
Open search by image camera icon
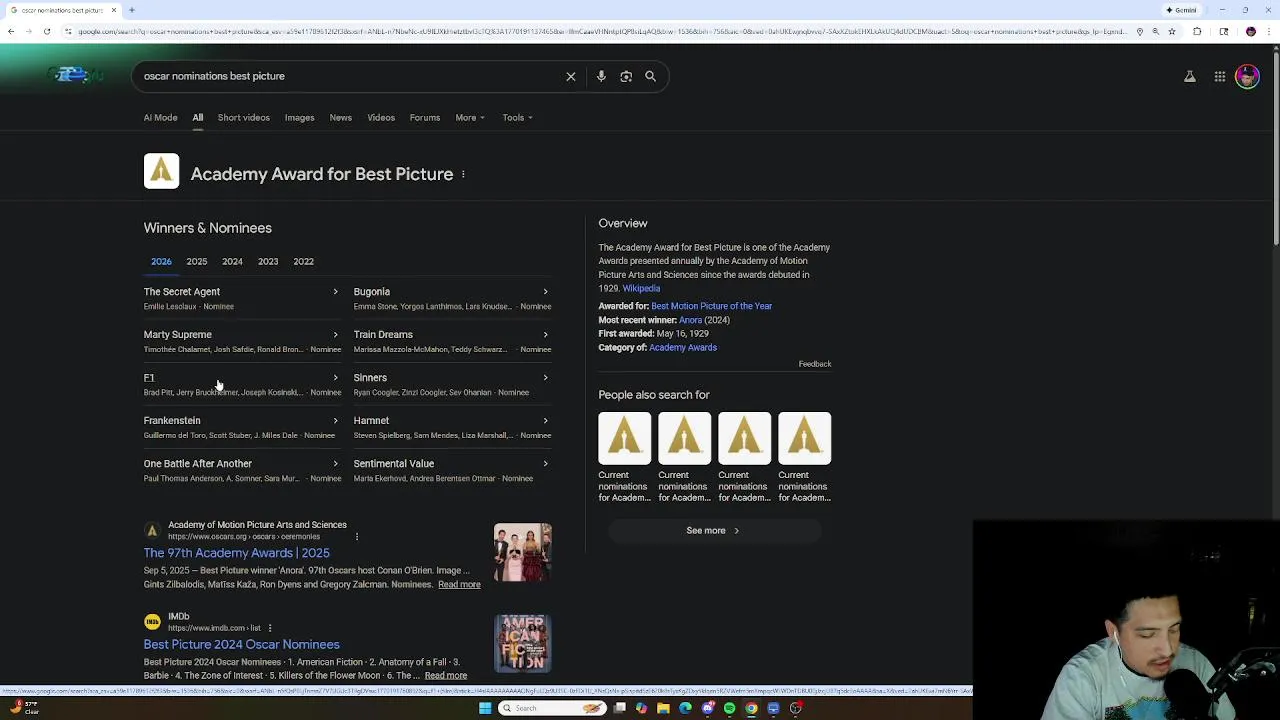(x=626, y=76)
